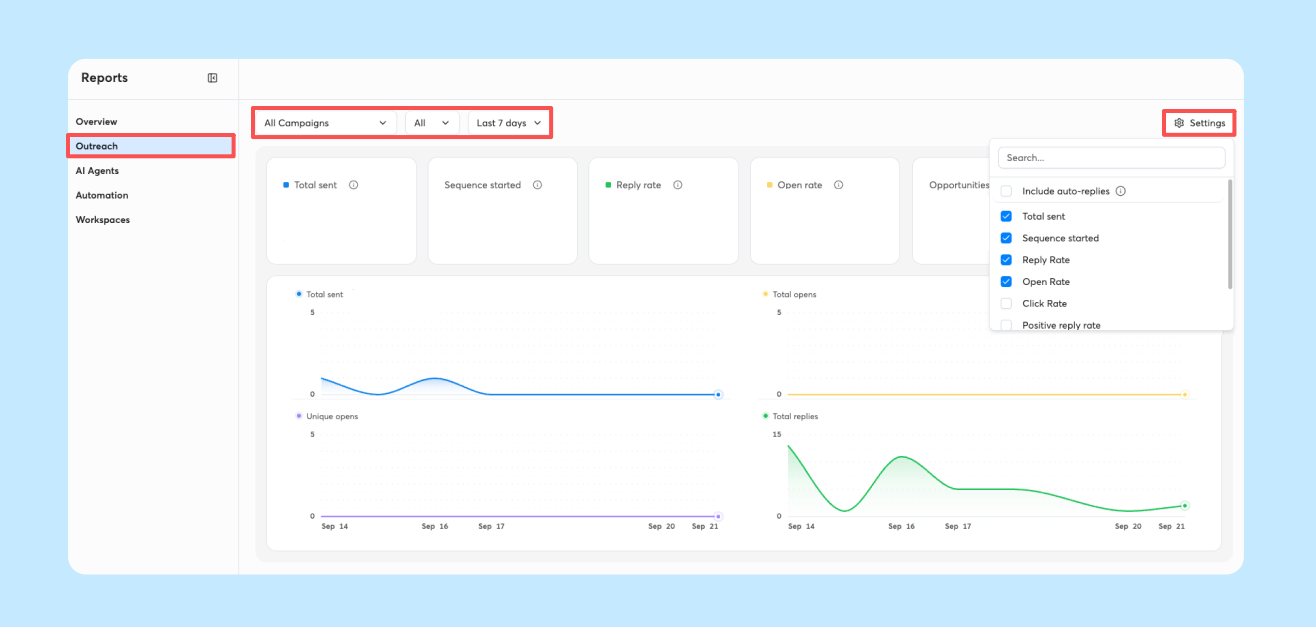1316x627 pixels.
Task: Open info icon beside Total sent card
Action: (354, 185)
